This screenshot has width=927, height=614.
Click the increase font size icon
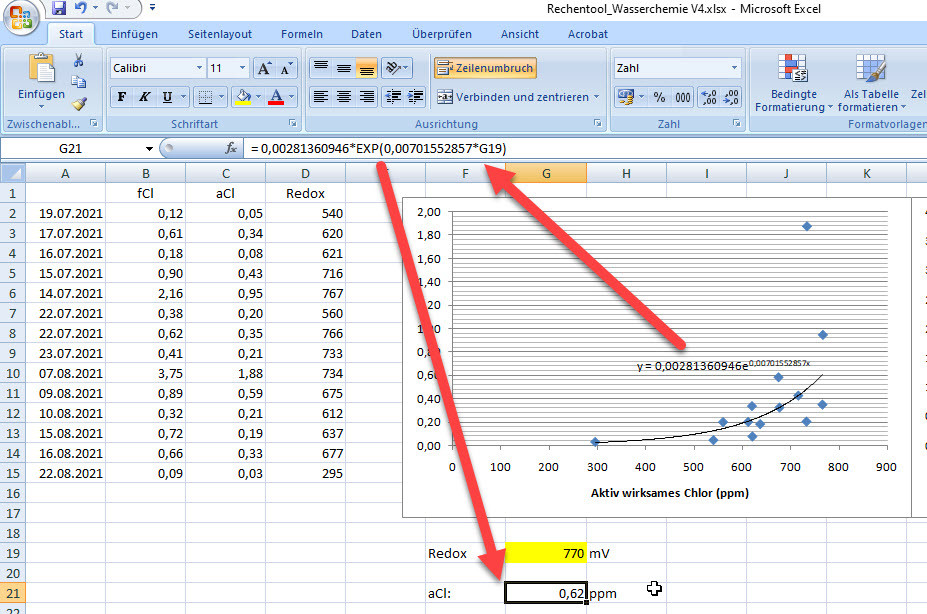(264, 69)
